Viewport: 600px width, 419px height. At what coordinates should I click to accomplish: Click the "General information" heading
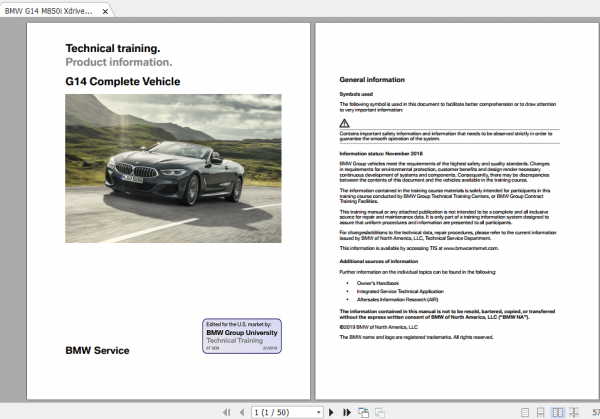tap(372, 80)
